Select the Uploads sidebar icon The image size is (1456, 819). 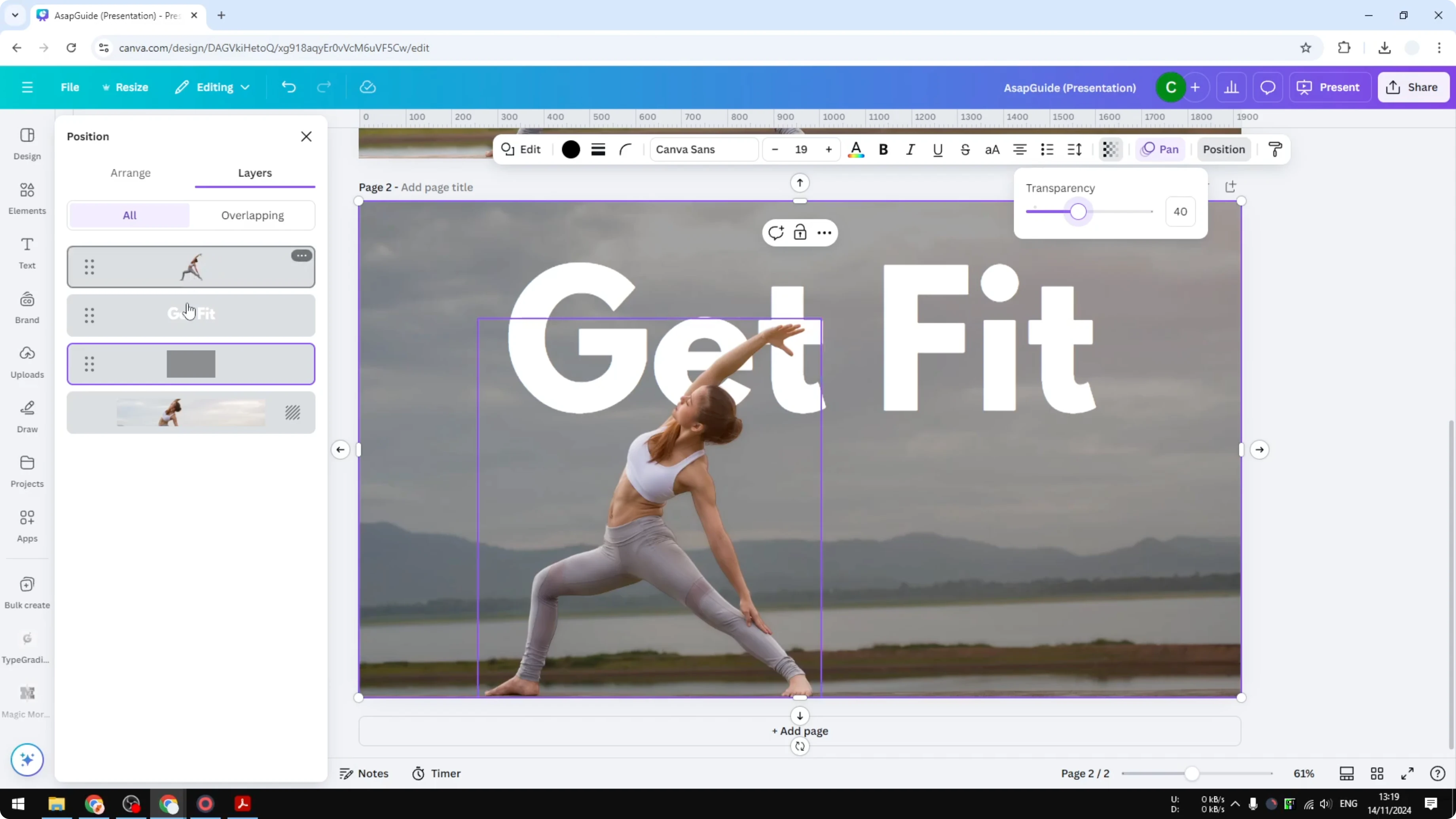click(x=27, y=362)
